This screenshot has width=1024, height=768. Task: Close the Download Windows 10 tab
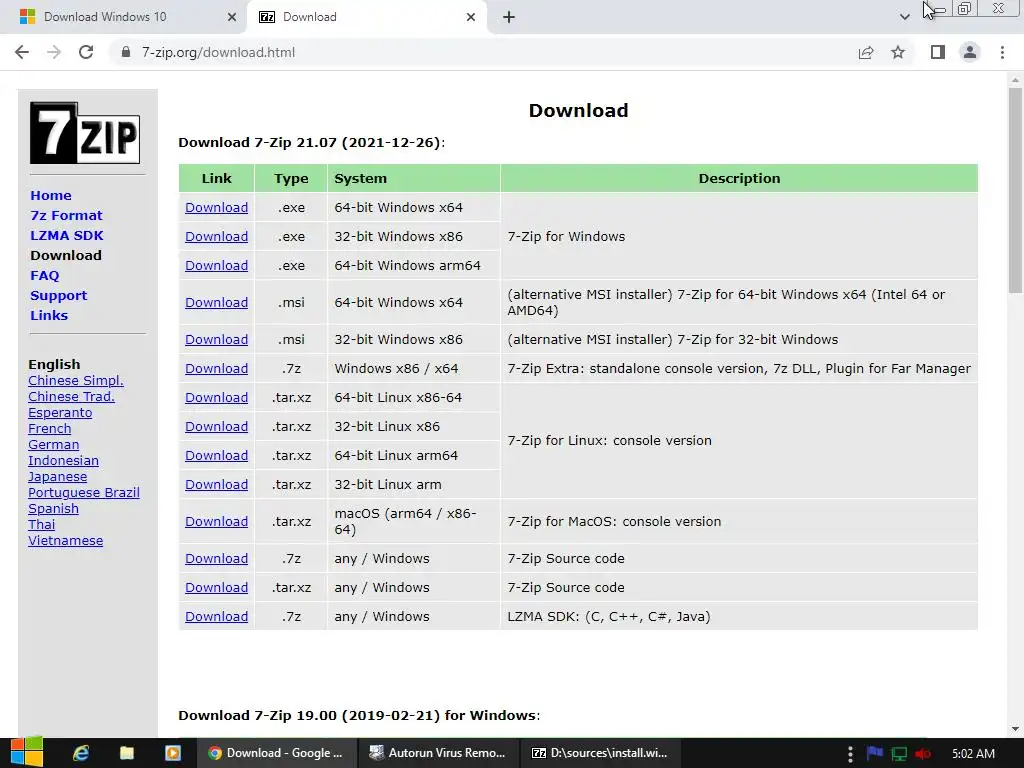(232, 17)
